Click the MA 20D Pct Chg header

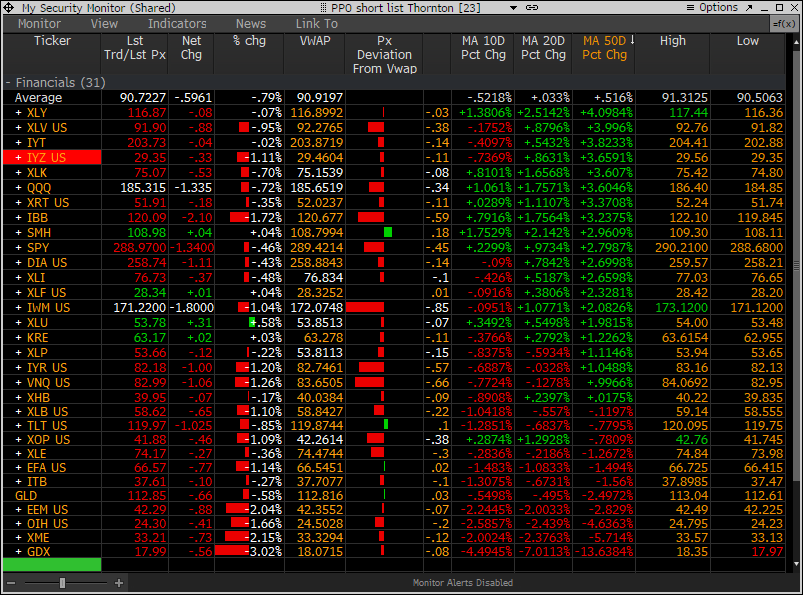(x=543, y=48)
